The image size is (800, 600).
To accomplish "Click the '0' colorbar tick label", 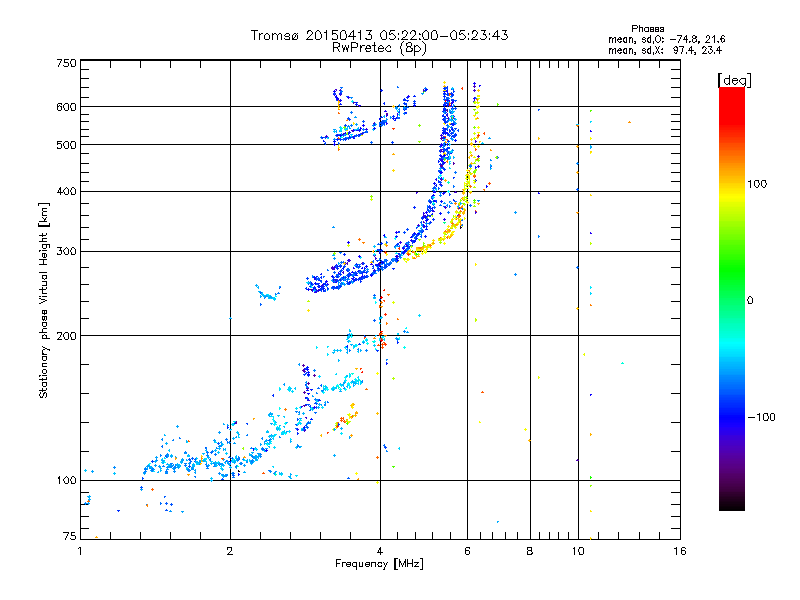I will [x=750, y=301].
